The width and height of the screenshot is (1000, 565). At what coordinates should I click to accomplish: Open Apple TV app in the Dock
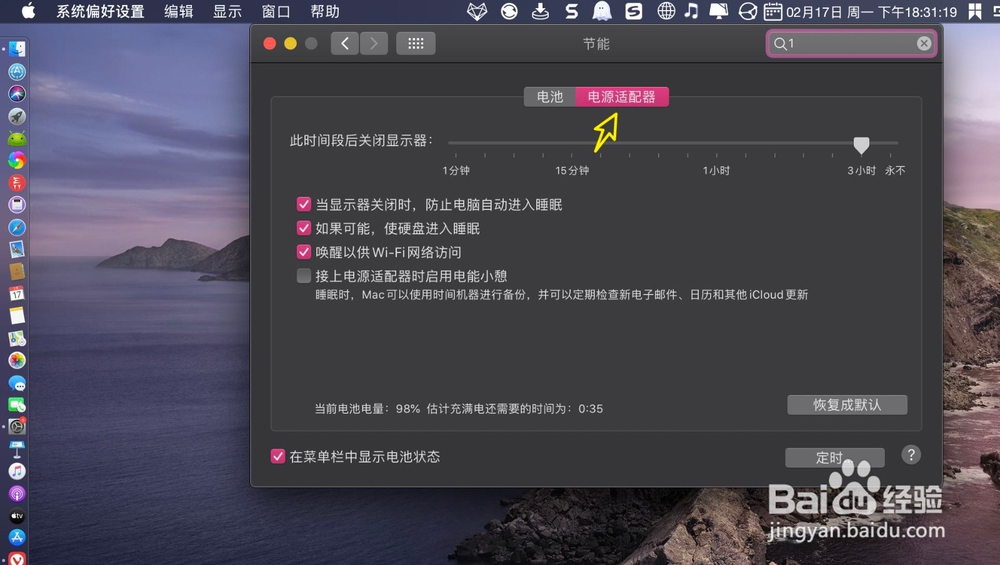pos(17,516)
